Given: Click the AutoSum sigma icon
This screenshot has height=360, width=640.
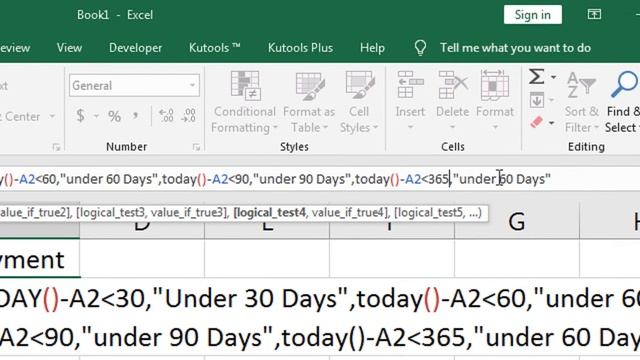Looking at the screenshot, I should coord(536,76).
